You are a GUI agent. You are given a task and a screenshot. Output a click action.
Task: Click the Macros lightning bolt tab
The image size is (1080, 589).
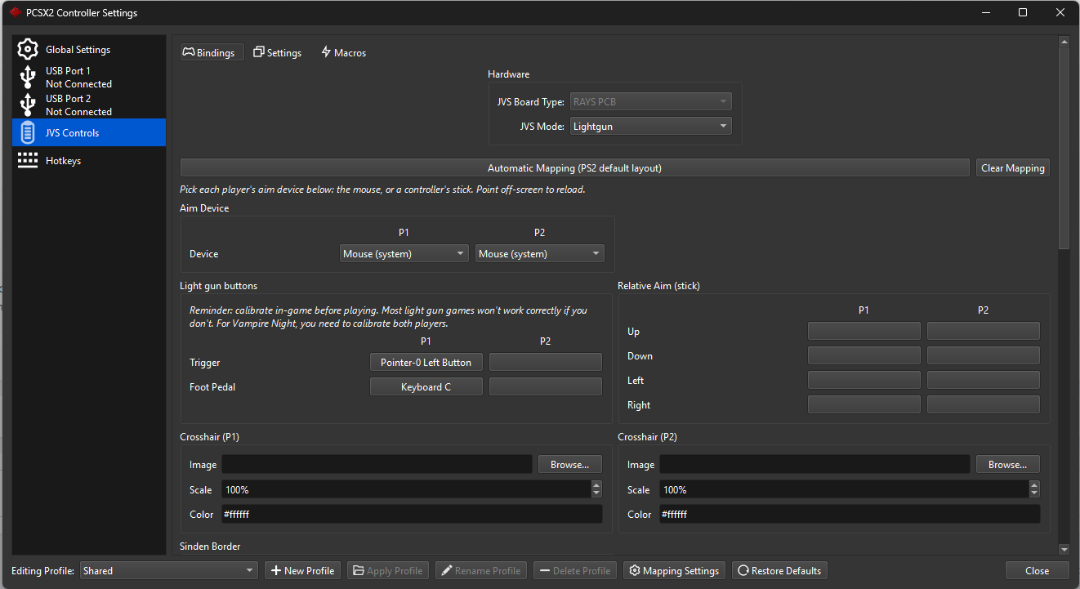[343, 52]
